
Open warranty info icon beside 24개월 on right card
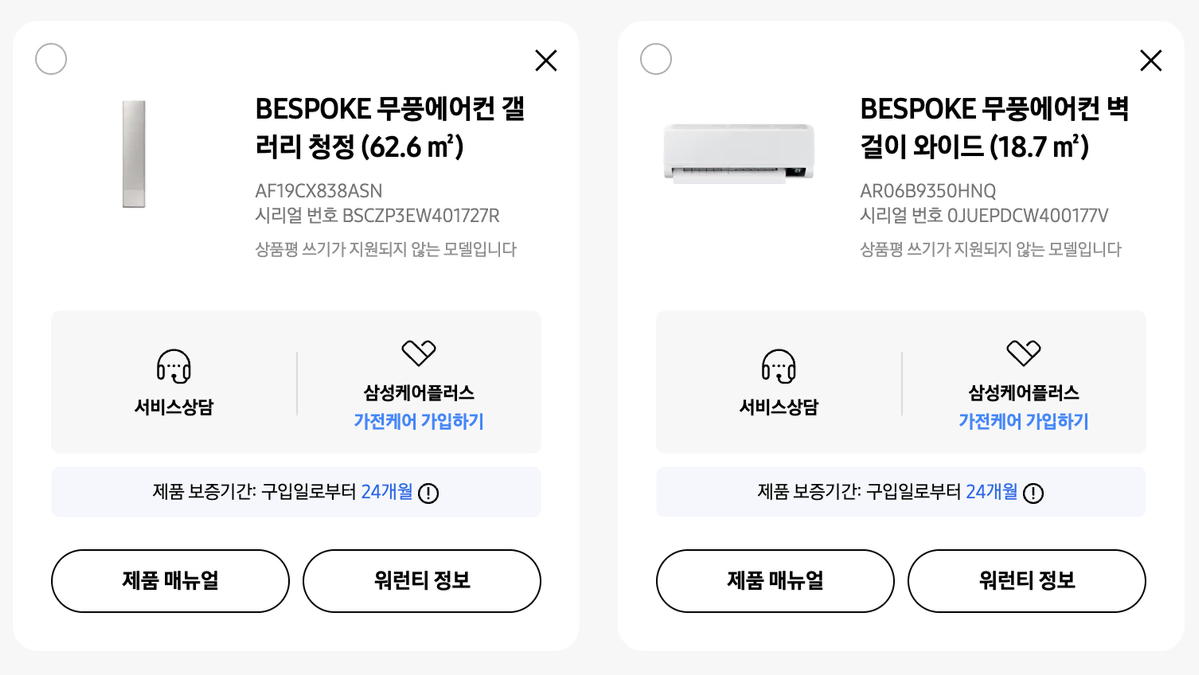pos(1033,493)
